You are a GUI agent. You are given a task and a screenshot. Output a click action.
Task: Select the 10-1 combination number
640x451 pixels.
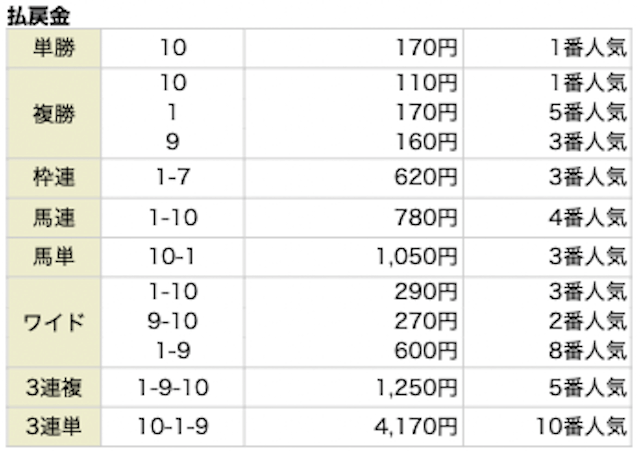pyautogui.click(x=173, y=255)
